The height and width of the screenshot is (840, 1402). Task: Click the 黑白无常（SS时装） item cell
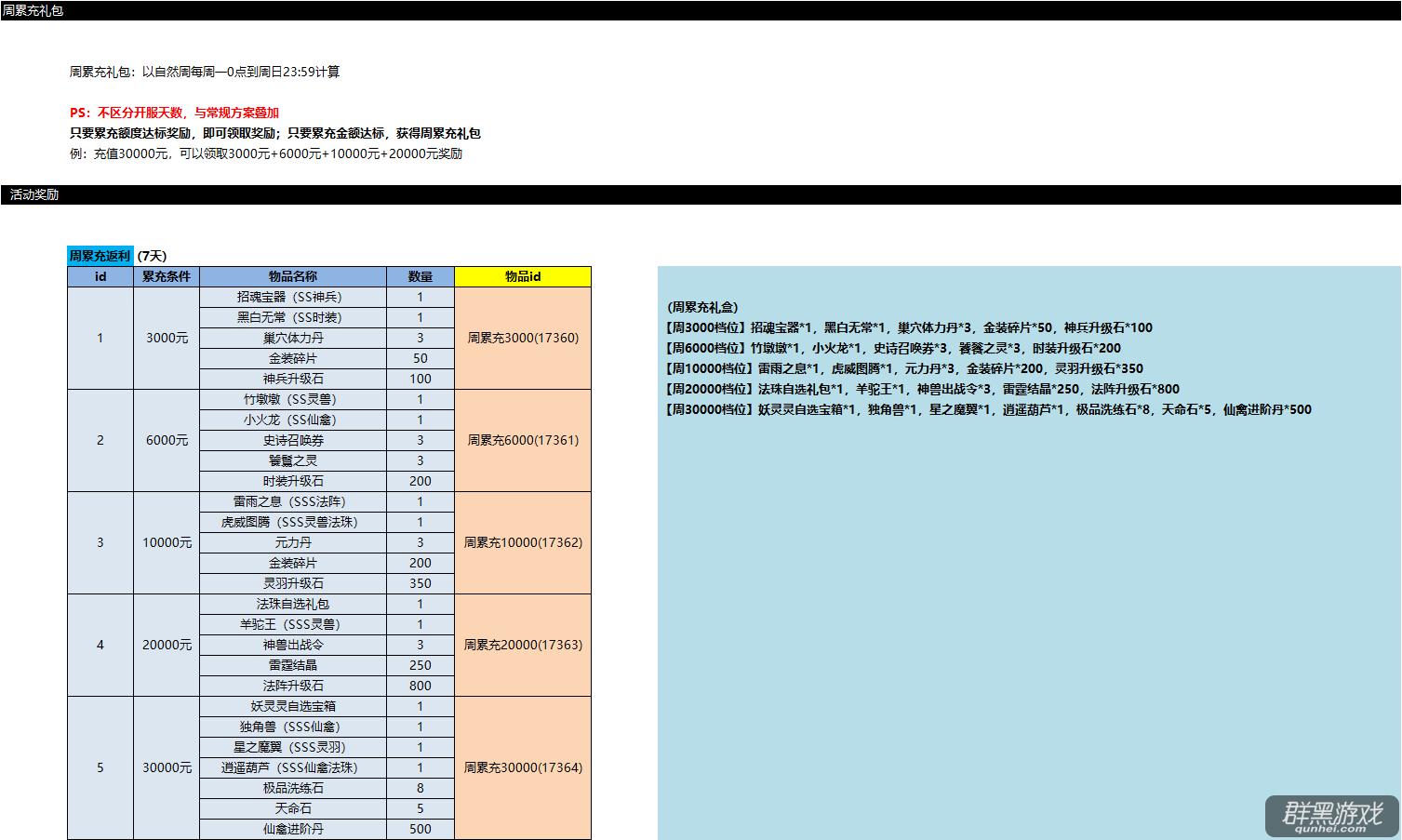tap(293, 317)
